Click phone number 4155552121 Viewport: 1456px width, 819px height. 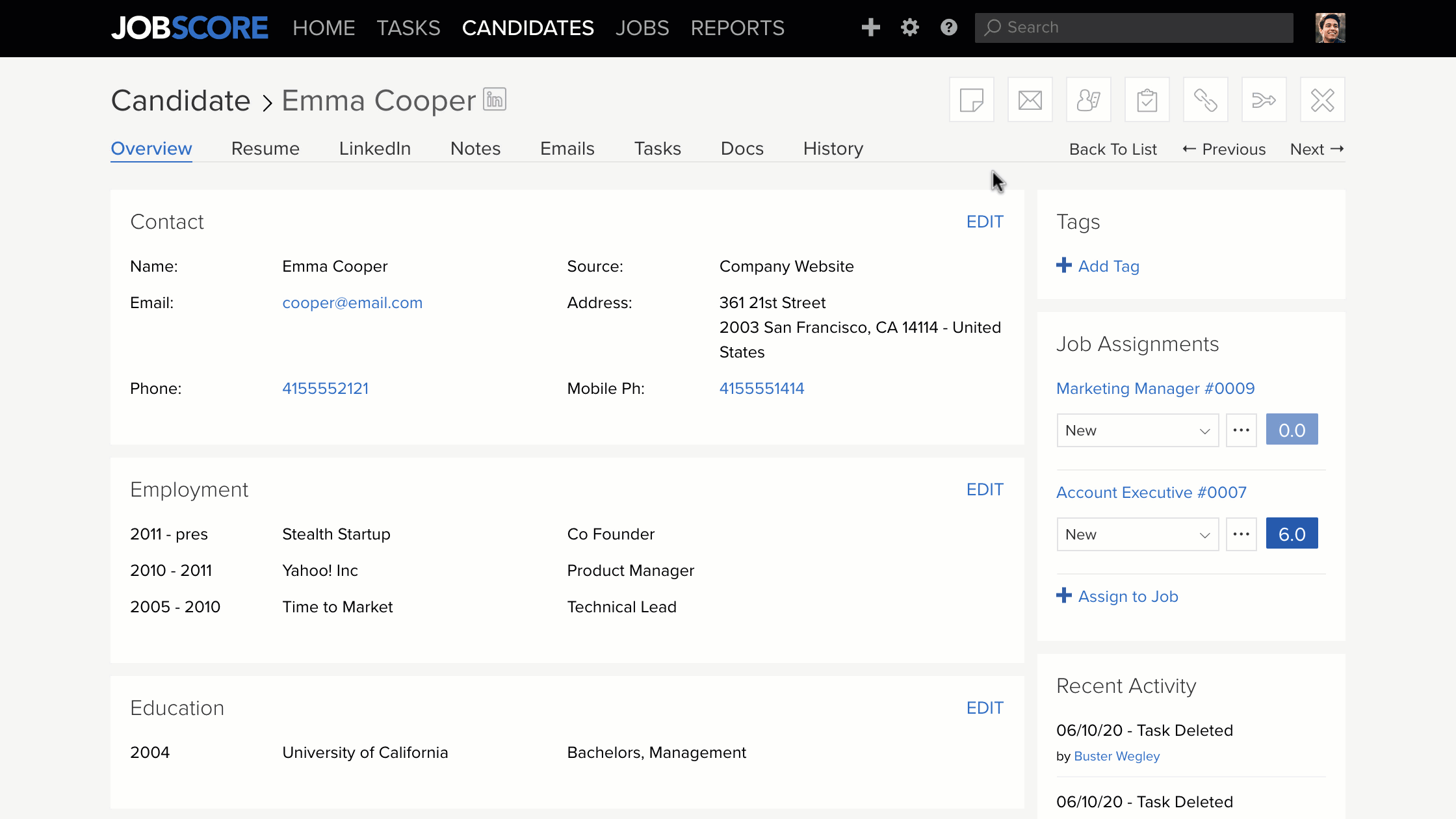[326, 389]
